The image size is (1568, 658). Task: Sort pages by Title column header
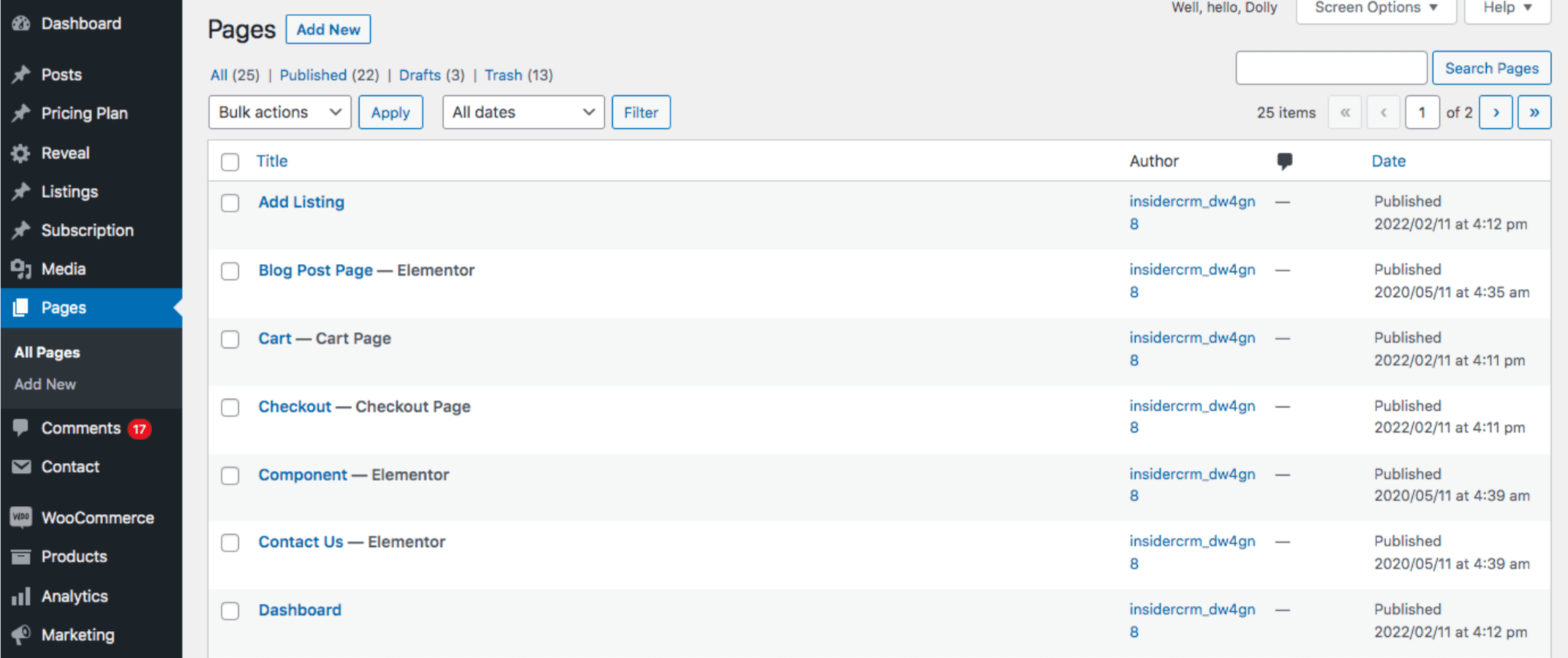272,161
